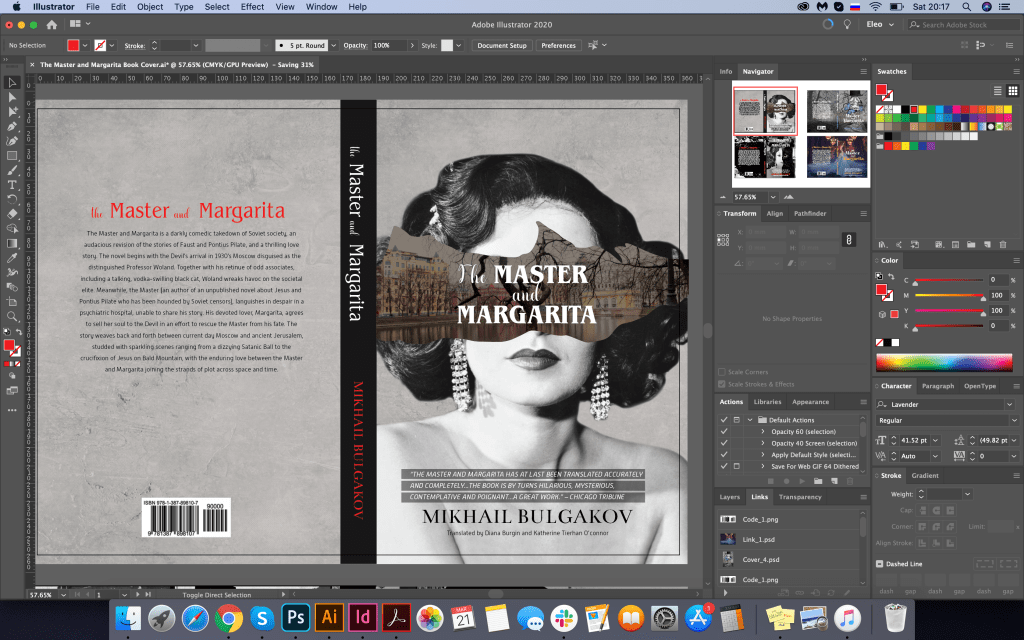Toggle the Dashed Line checkbox

pos(879,563)
